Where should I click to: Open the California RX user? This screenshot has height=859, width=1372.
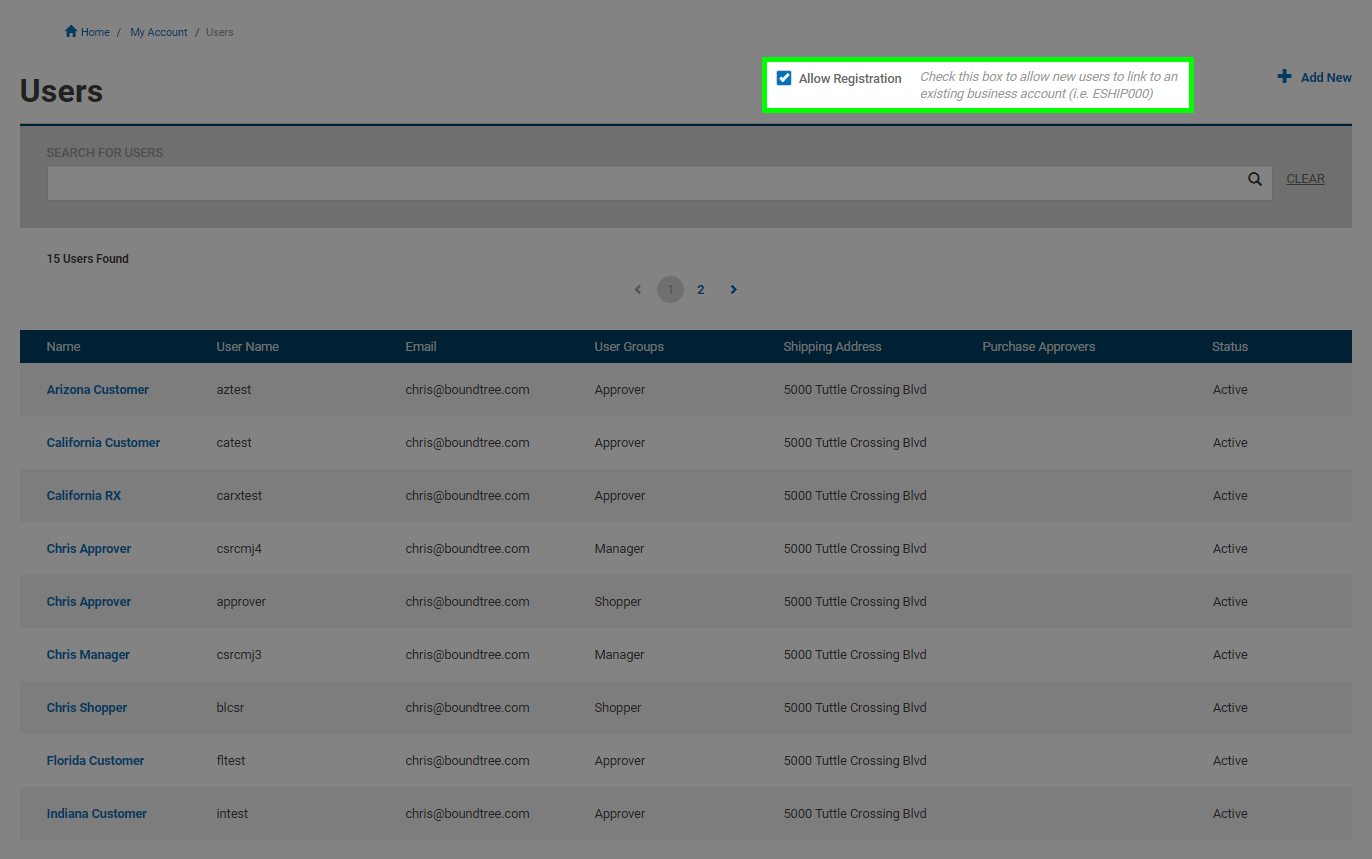[84, 496]
